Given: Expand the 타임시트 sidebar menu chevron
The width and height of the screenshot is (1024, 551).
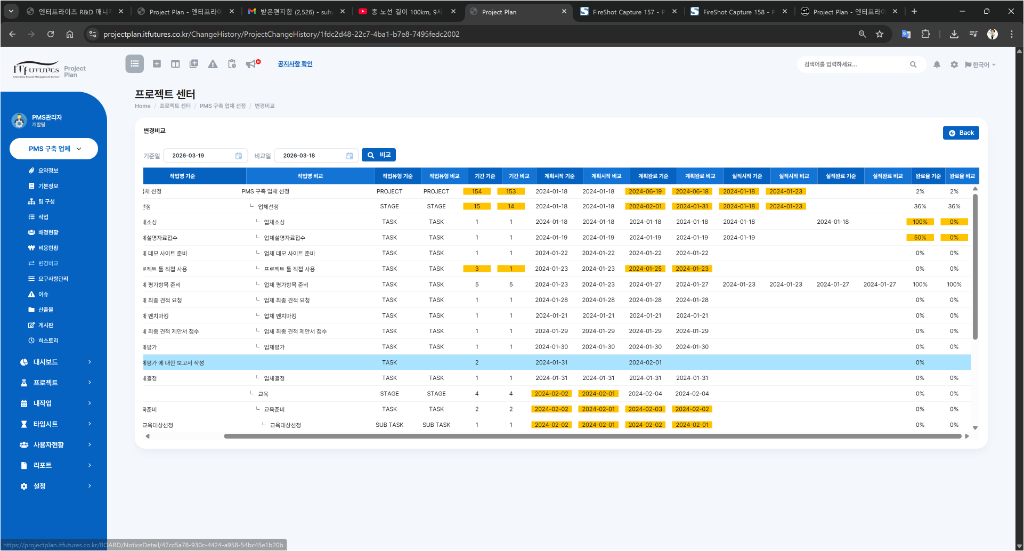Looking at the screenshot, I should coord(89,424).
